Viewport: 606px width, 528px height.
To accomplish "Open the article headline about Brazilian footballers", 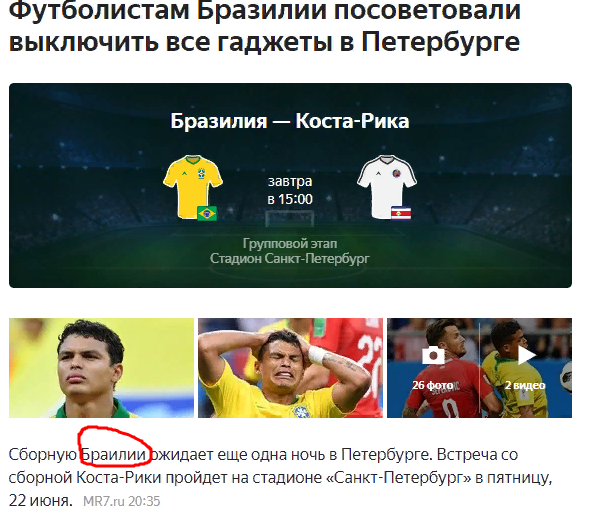I will [x=265, y=26].
